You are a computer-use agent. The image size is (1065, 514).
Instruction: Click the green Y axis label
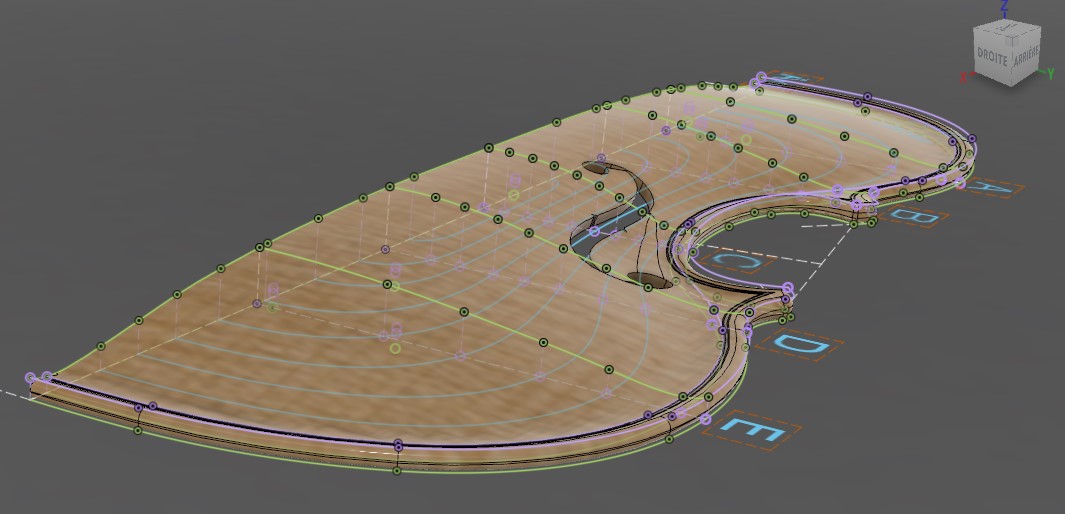[1051, 73]
